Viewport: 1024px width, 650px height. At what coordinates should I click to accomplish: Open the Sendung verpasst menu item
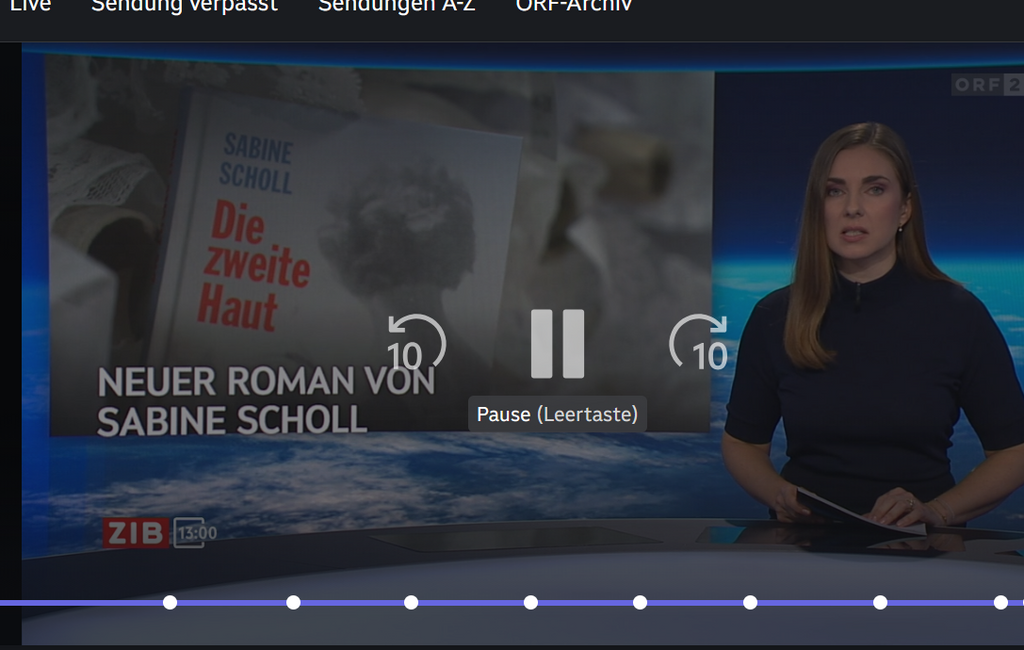pyautogui.click(x=183, y=6)
